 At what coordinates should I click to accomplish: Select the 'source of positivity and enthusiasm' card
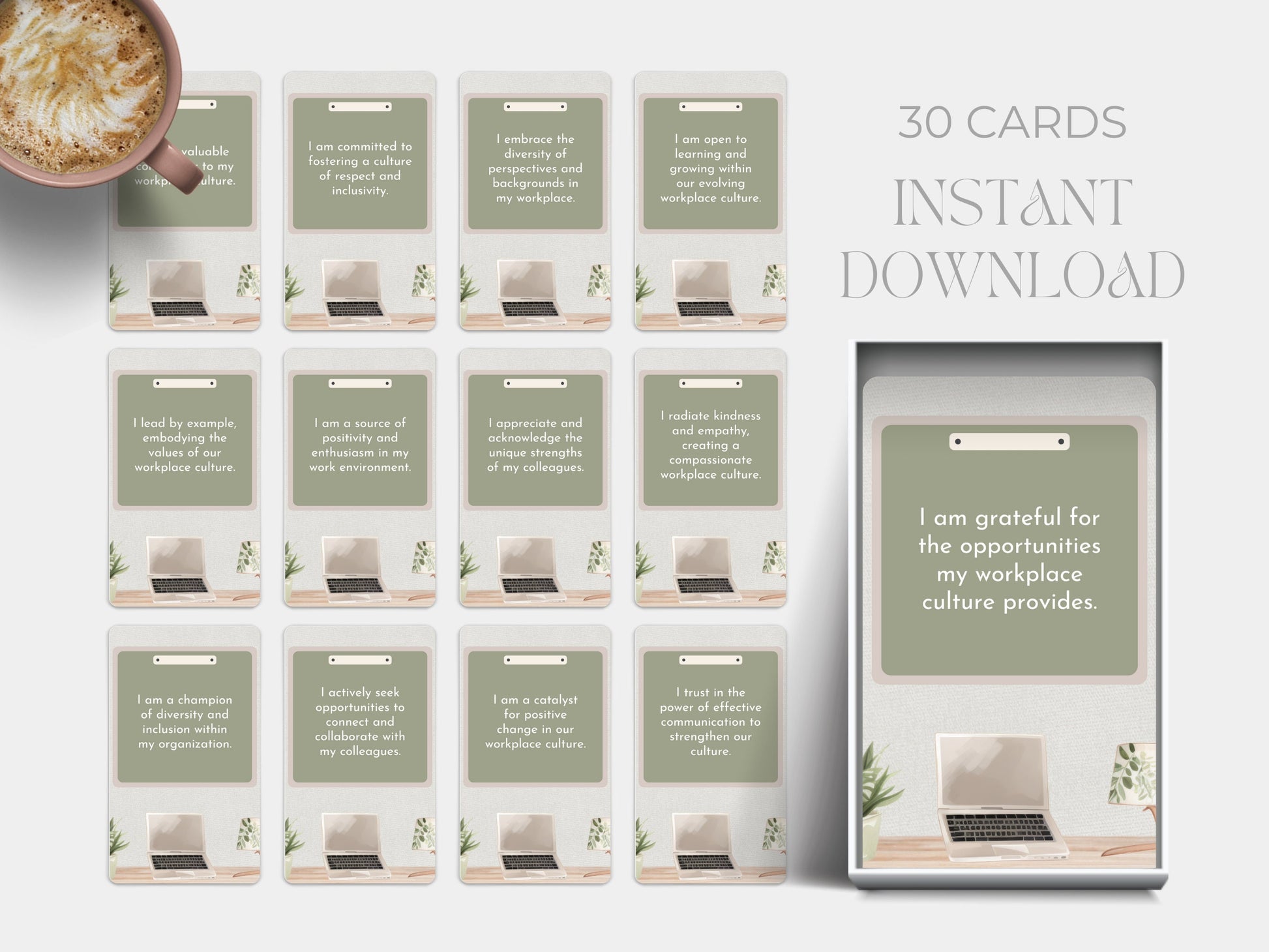coord(360,445)
